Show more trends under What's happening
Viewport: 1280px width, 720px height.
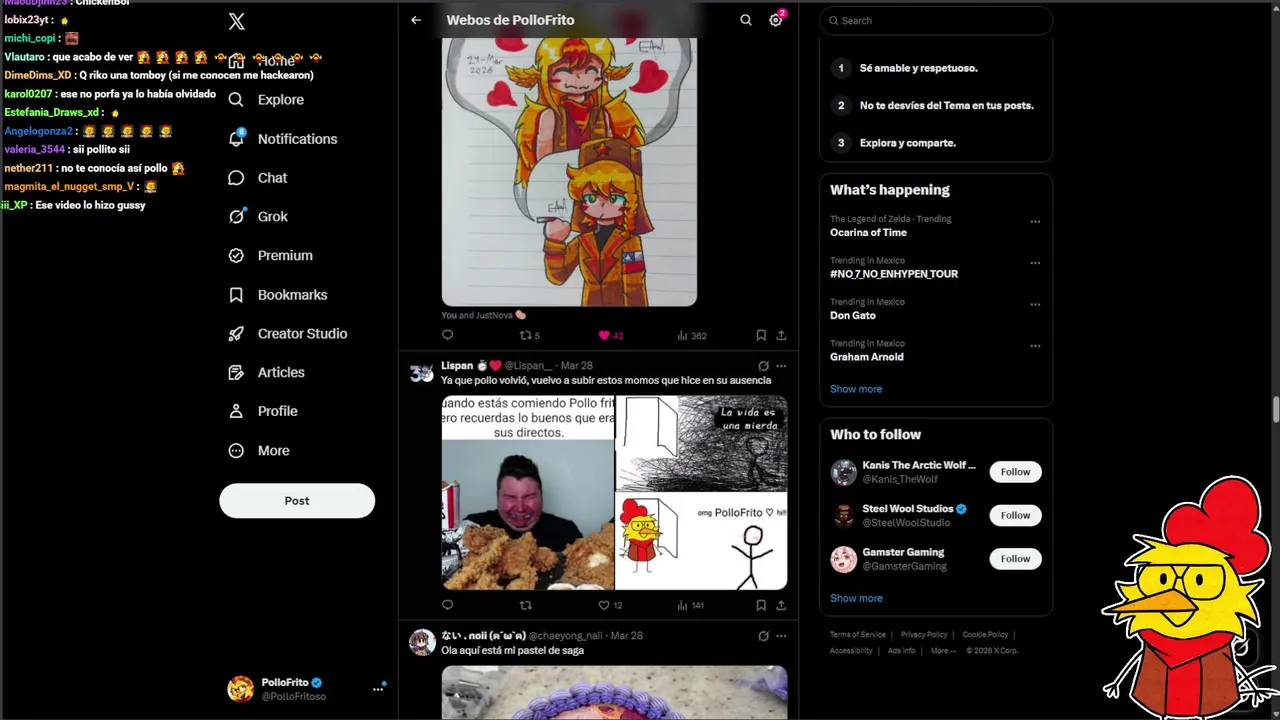856,389
